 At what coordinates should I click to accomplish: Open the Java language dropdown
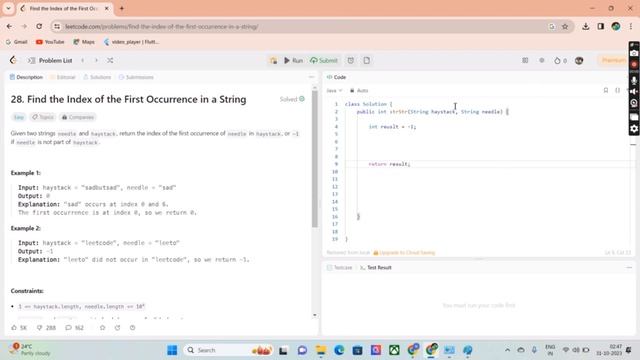(334, 91)
